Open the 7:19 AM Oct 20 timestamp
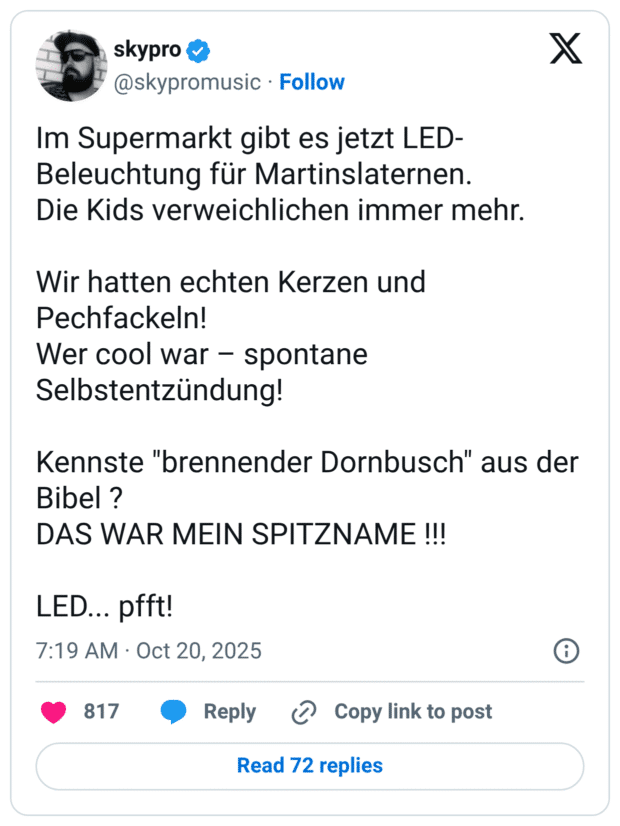This screenshot has width=620, height=826. click(149, 651)
